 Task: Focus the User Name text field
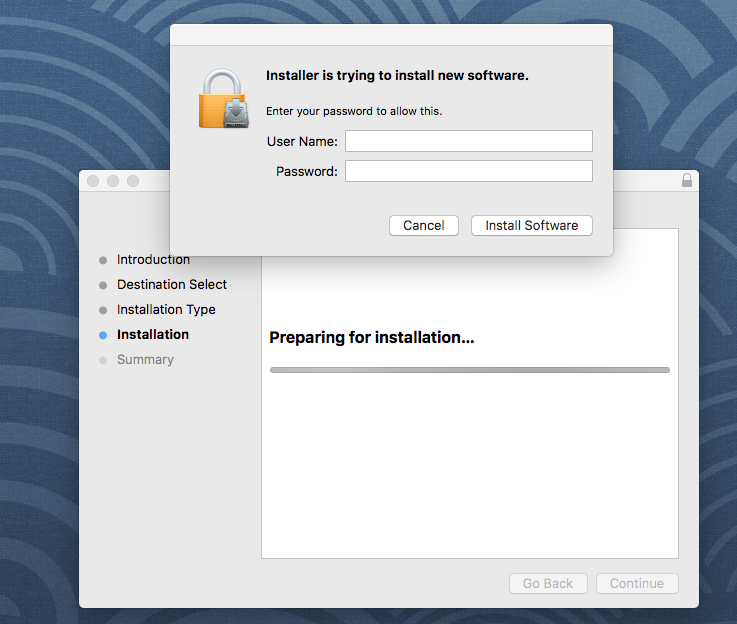pyautogui.click(x=468, y=141)
